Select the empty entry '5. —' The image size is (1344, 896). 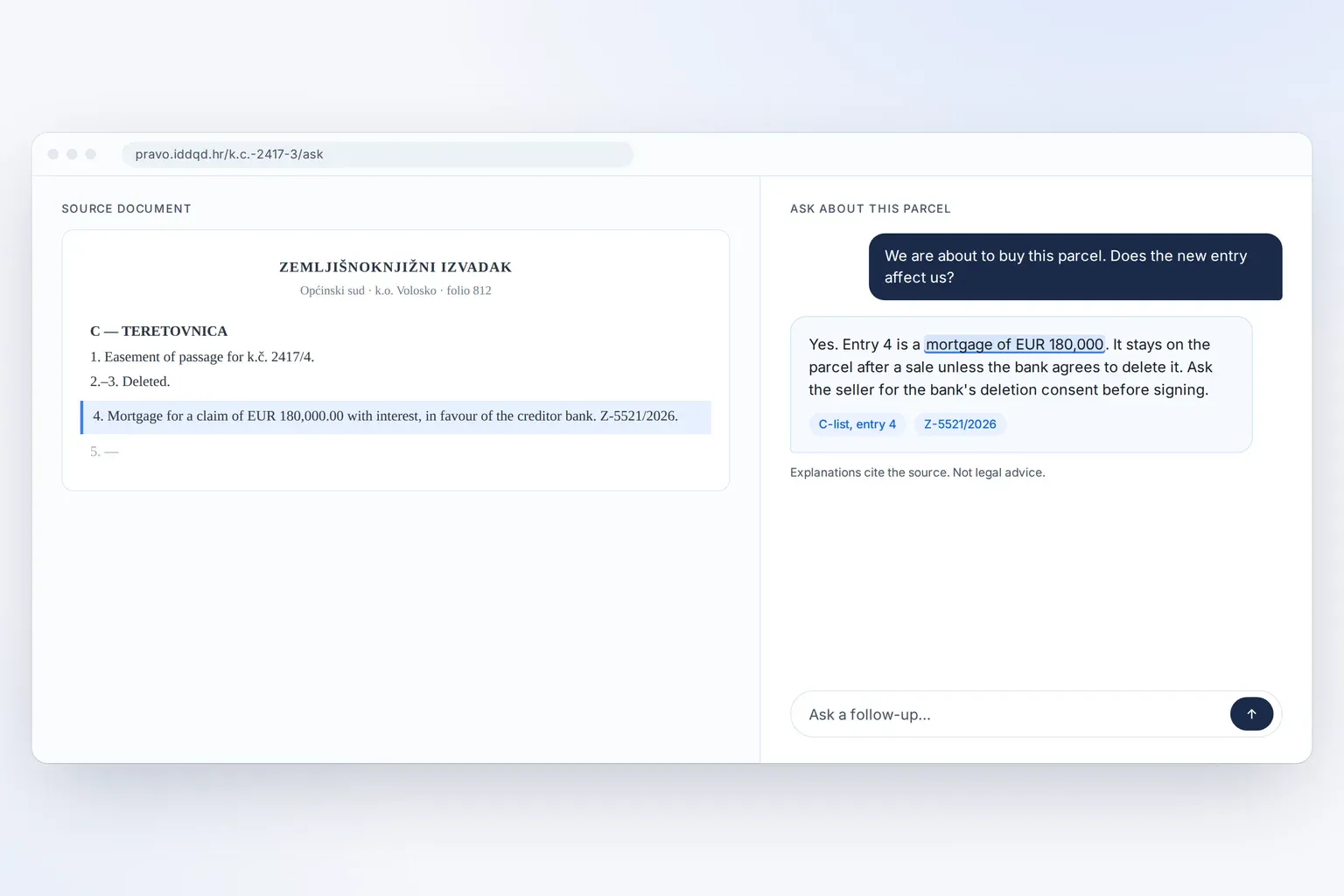[x=104, y=451]
